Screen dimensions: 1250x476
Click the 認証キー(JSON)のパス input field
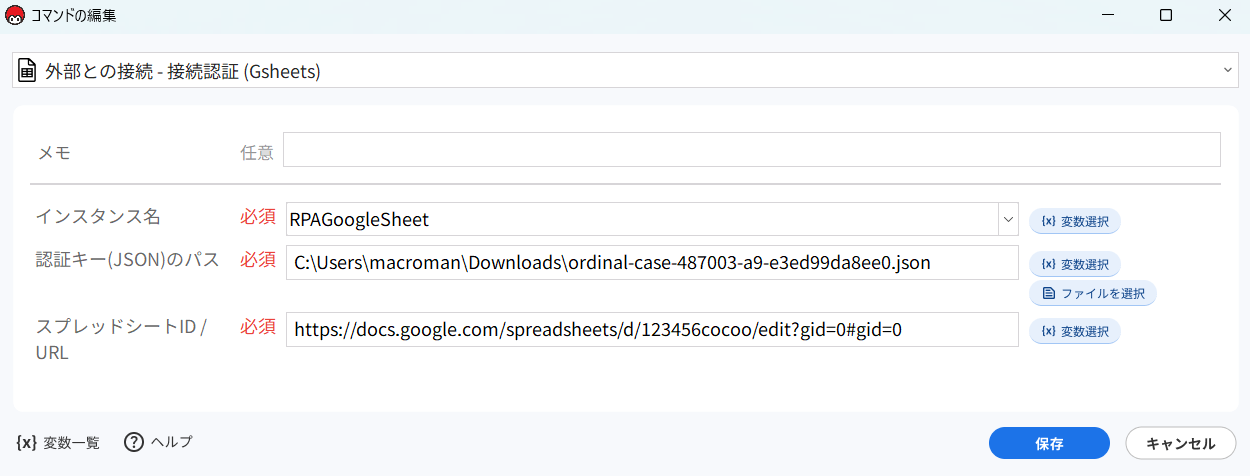[x=651, y=263]
